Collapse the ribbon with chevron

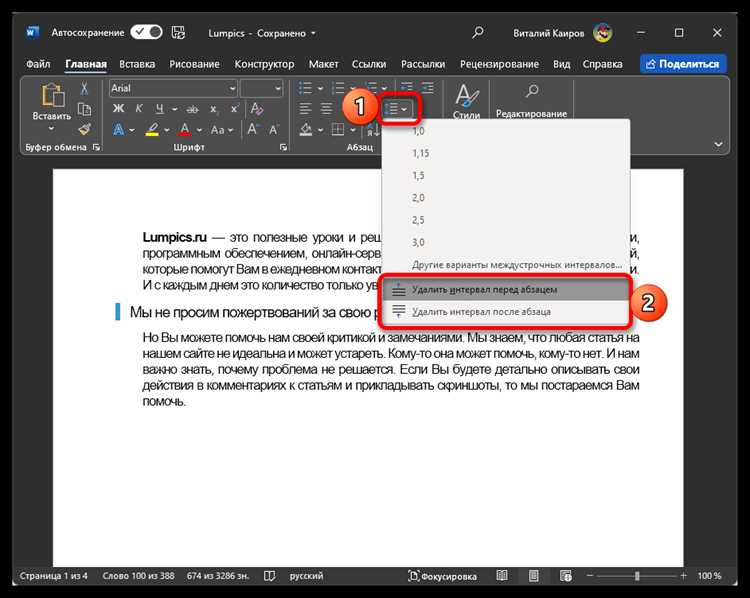click(718, 144)
